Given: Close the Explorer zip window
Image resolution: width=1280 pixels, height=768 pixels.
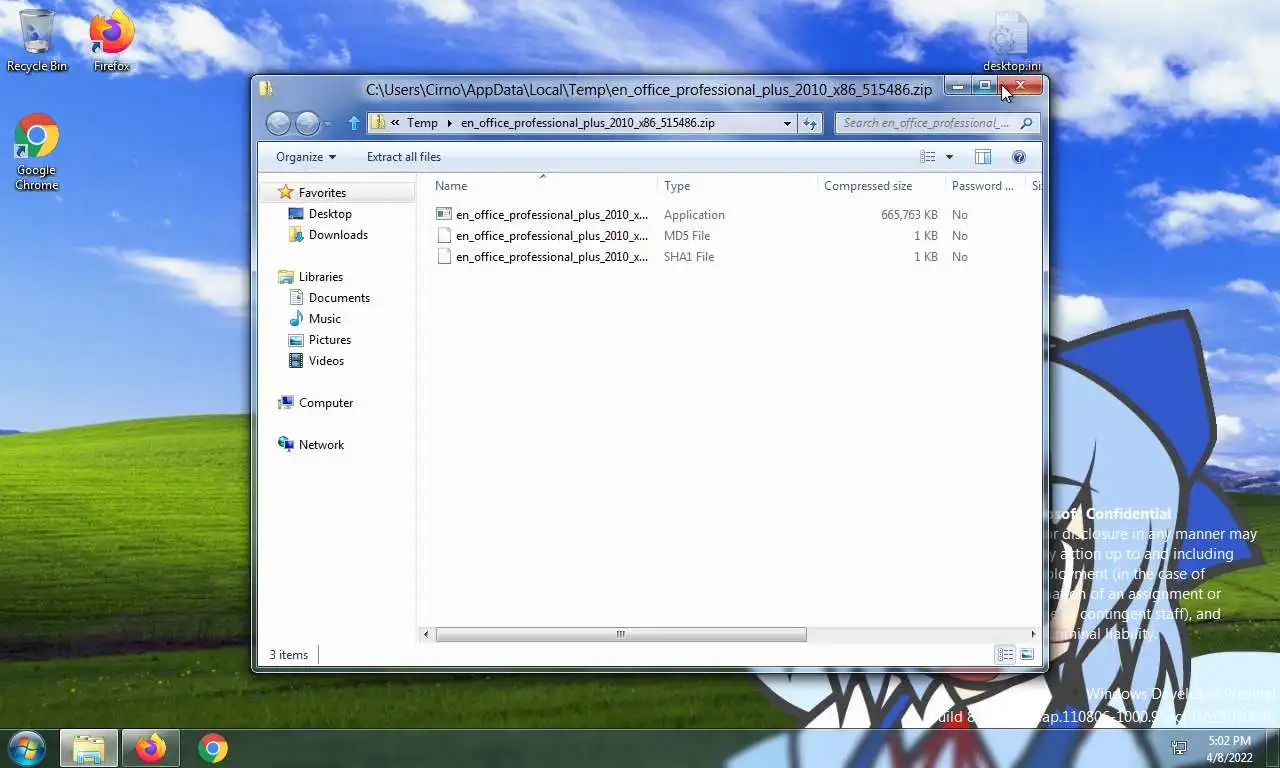Looking at the screenshot, I should pyautogui.click(x=1020, y=86).
